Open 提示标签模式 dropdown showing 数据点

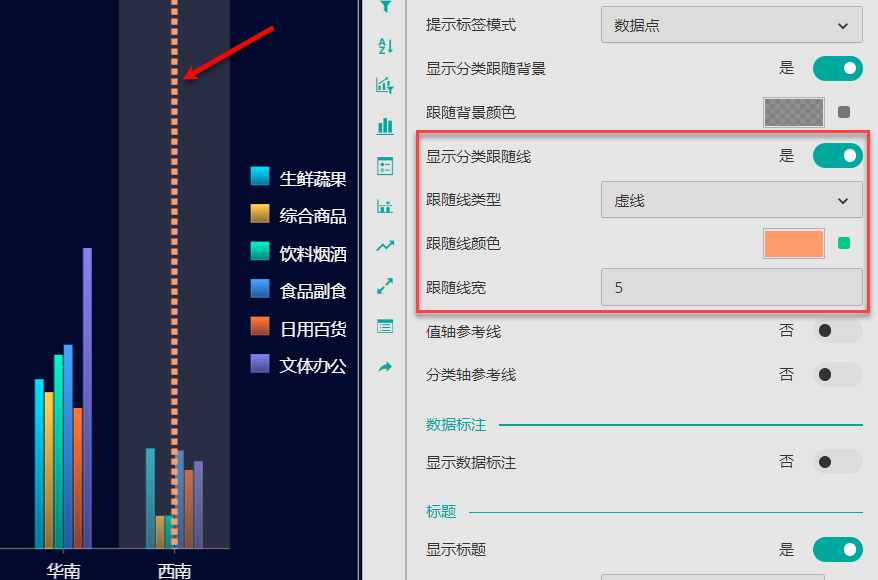tap(731, 25)
